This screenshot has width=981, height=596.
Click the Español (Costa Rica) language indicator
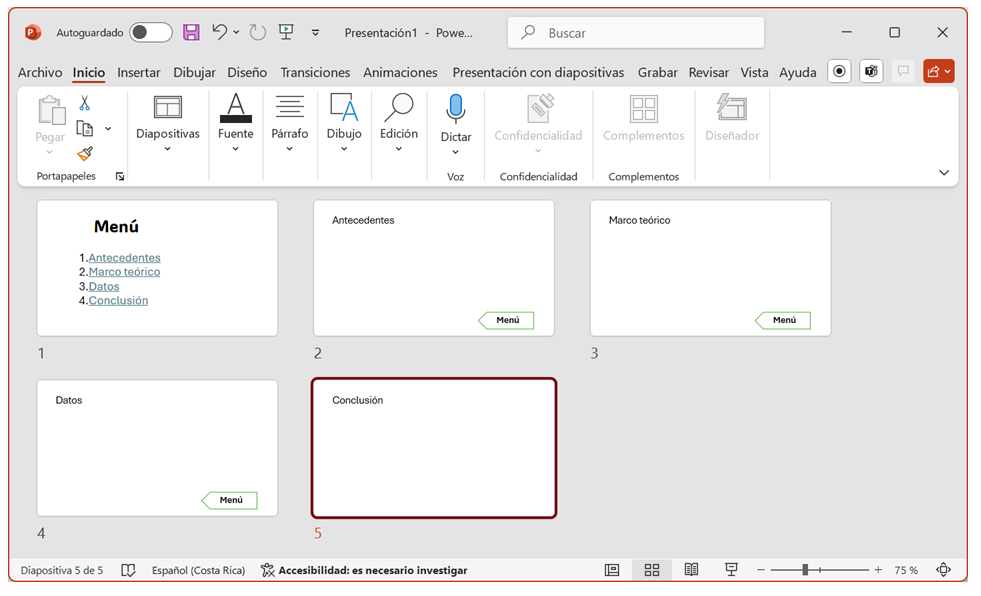198,570
